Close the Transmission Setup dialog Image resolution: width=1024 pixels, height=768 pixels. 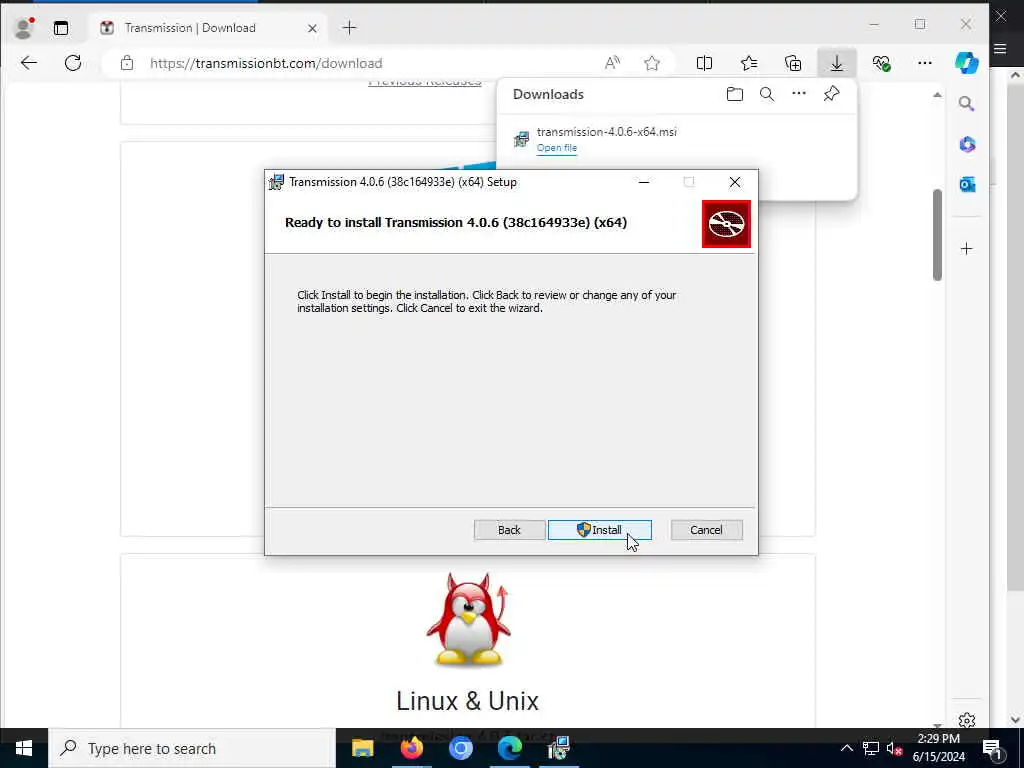(735, 182)
